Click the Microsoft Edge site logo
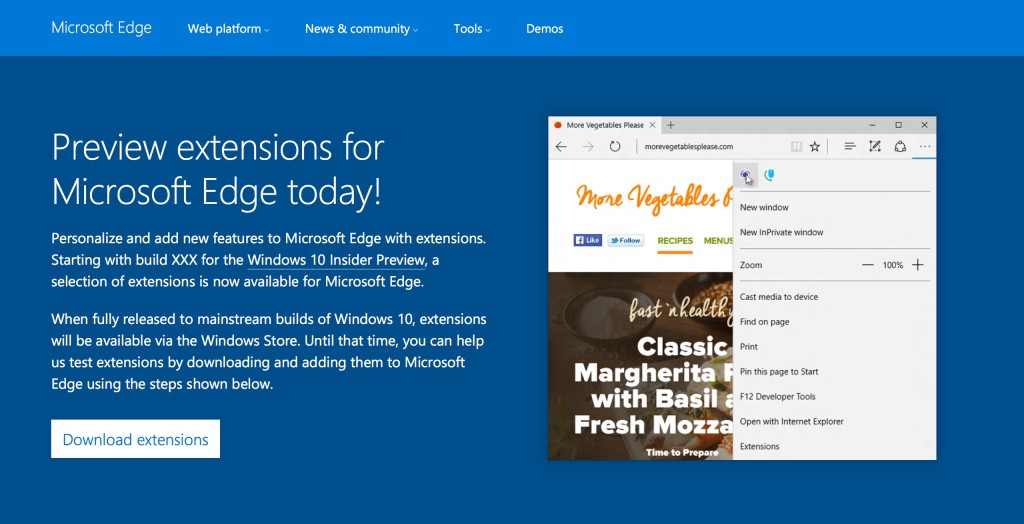Viewport: 1024px width, 524px height. point(101,28)
